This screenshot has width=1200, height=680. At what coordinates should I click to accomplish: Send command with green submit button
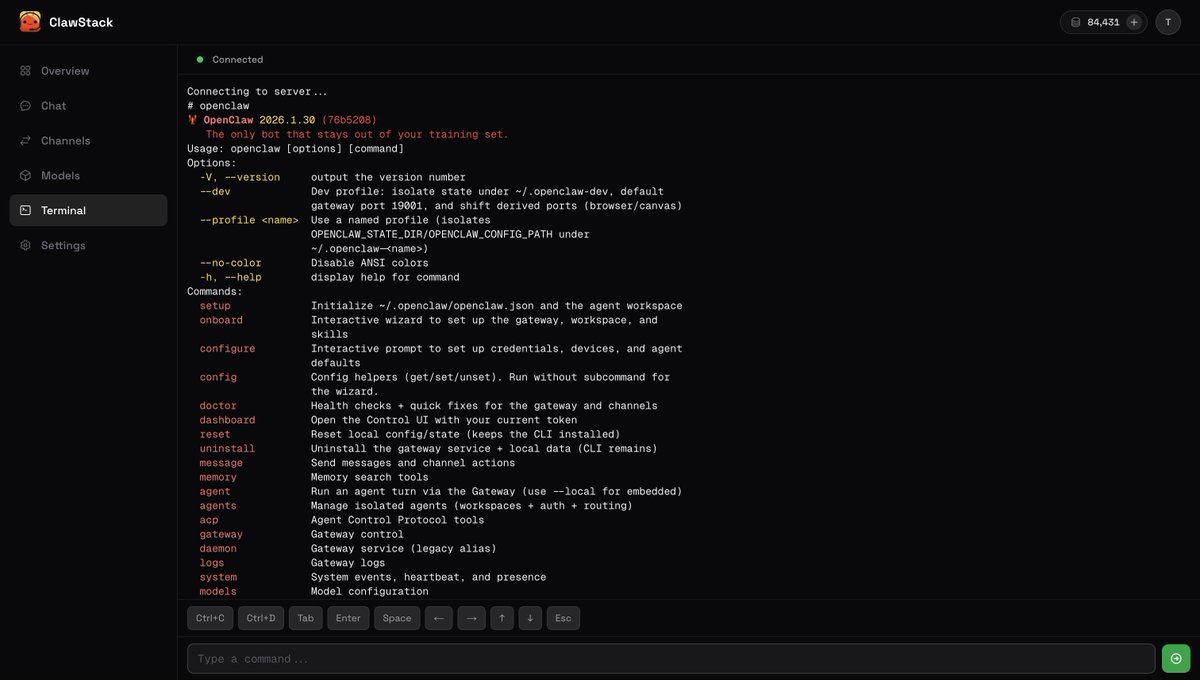[x=1176, y=658]
